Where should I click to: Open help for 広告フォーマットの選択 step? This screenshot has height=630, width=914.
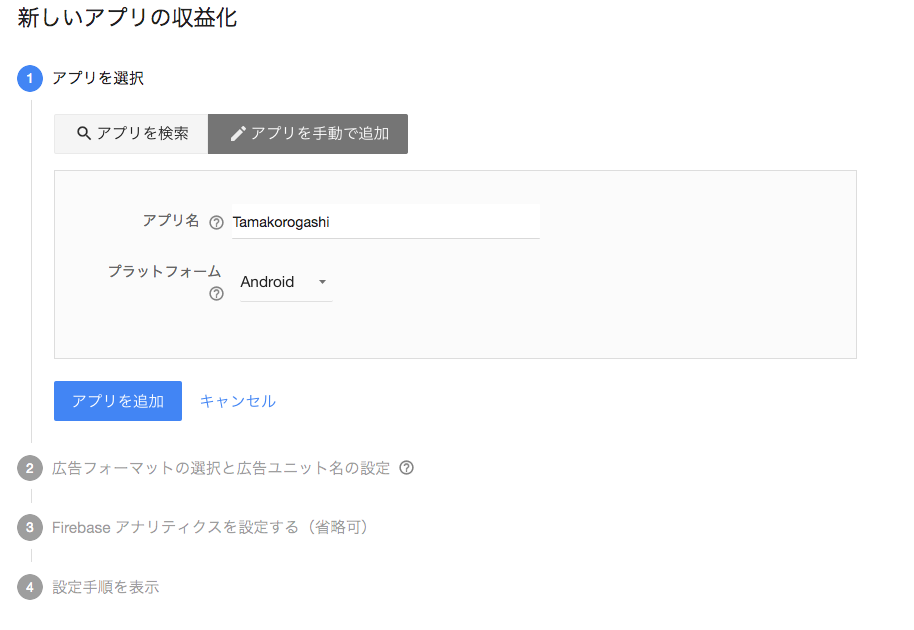(x=406, y=468)
